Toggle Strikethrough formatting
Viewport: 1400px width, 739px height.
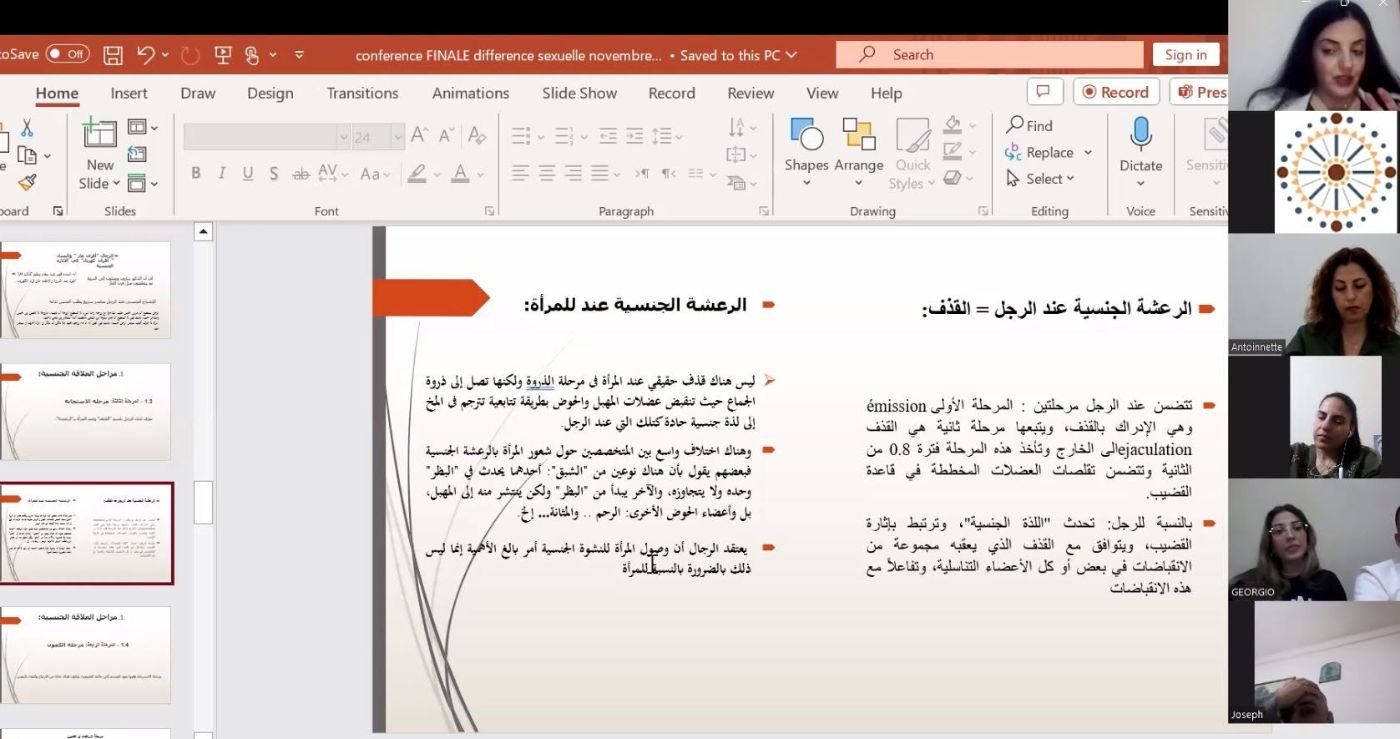pos(301,173)
